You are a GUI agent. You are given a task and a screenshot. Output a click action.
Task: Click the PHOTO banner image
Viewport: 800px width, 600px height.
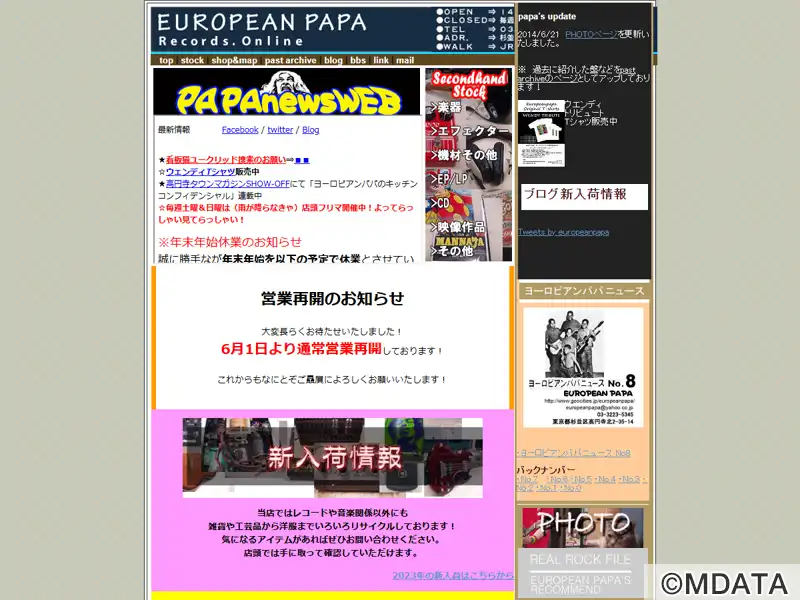583,528
